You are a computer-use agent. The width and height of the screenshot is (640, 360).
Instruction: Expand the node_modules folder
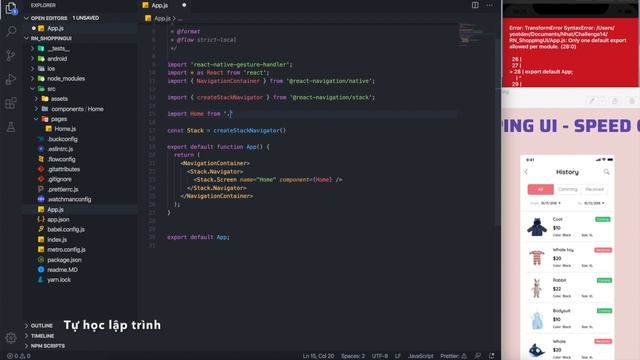33,78
